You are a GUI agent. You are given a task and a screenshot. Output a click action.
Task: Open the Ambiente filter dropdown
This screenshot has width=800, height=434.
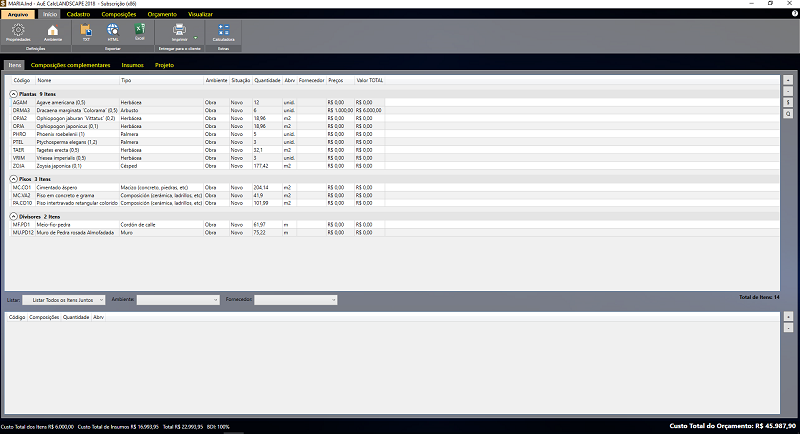coord(178,300)
